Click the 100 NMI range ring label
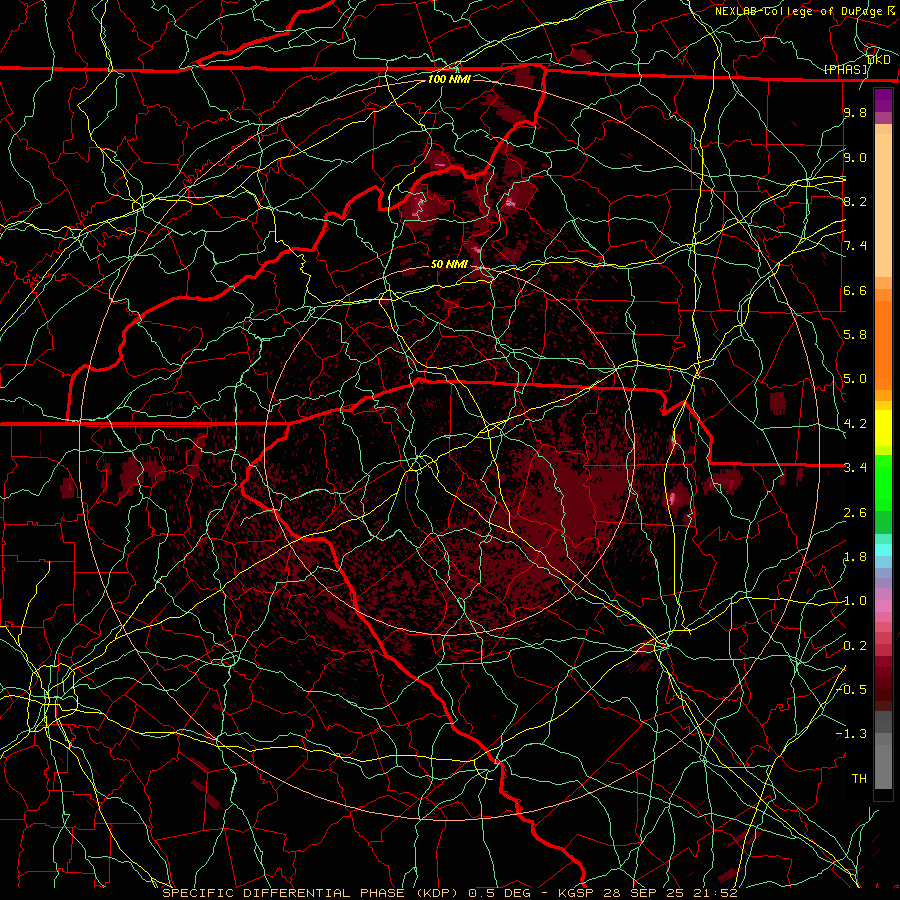The width and height of the screenshot is (900, 900). [x=449, y=79]
